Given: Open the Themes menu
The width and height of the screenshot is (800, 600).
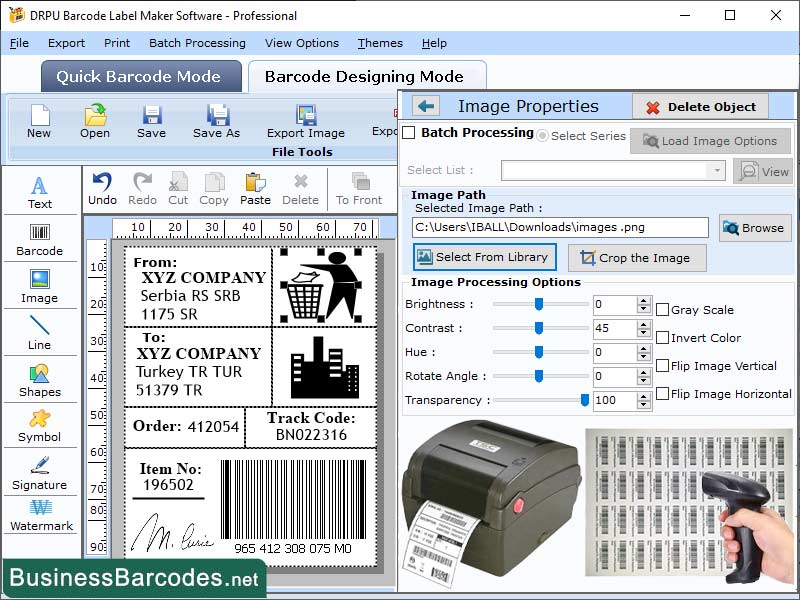Looking at the screenshot, I should coord(379,43).
